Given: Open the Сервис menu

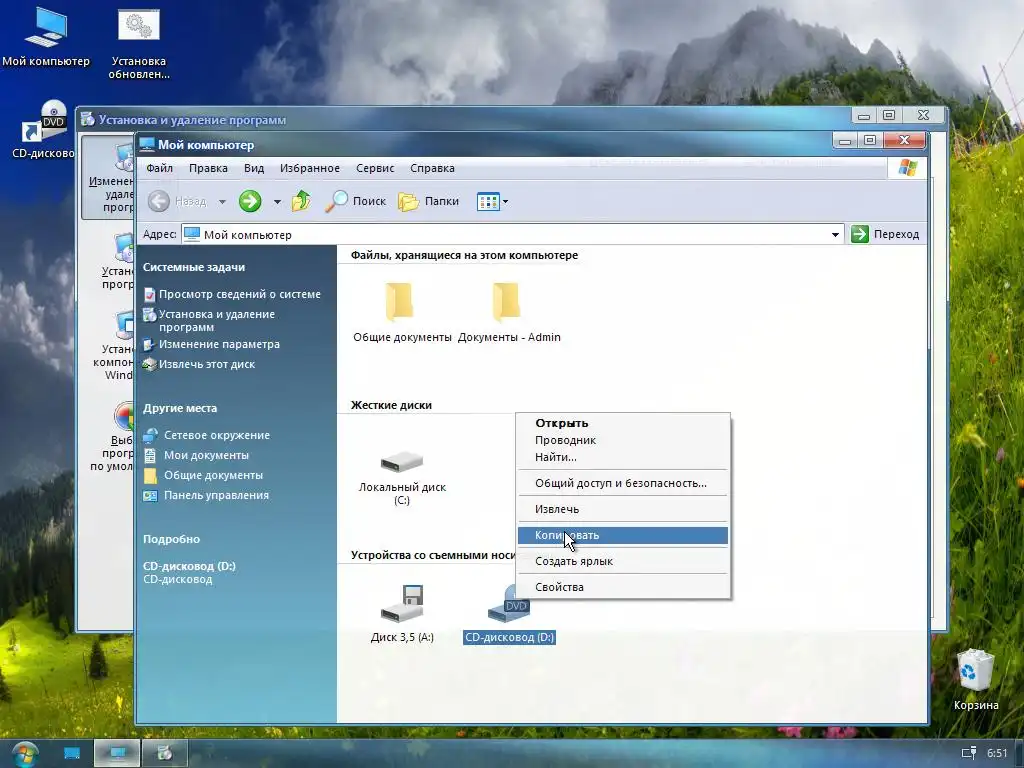Looking at the screenshot, I should (x=375, y=168).
